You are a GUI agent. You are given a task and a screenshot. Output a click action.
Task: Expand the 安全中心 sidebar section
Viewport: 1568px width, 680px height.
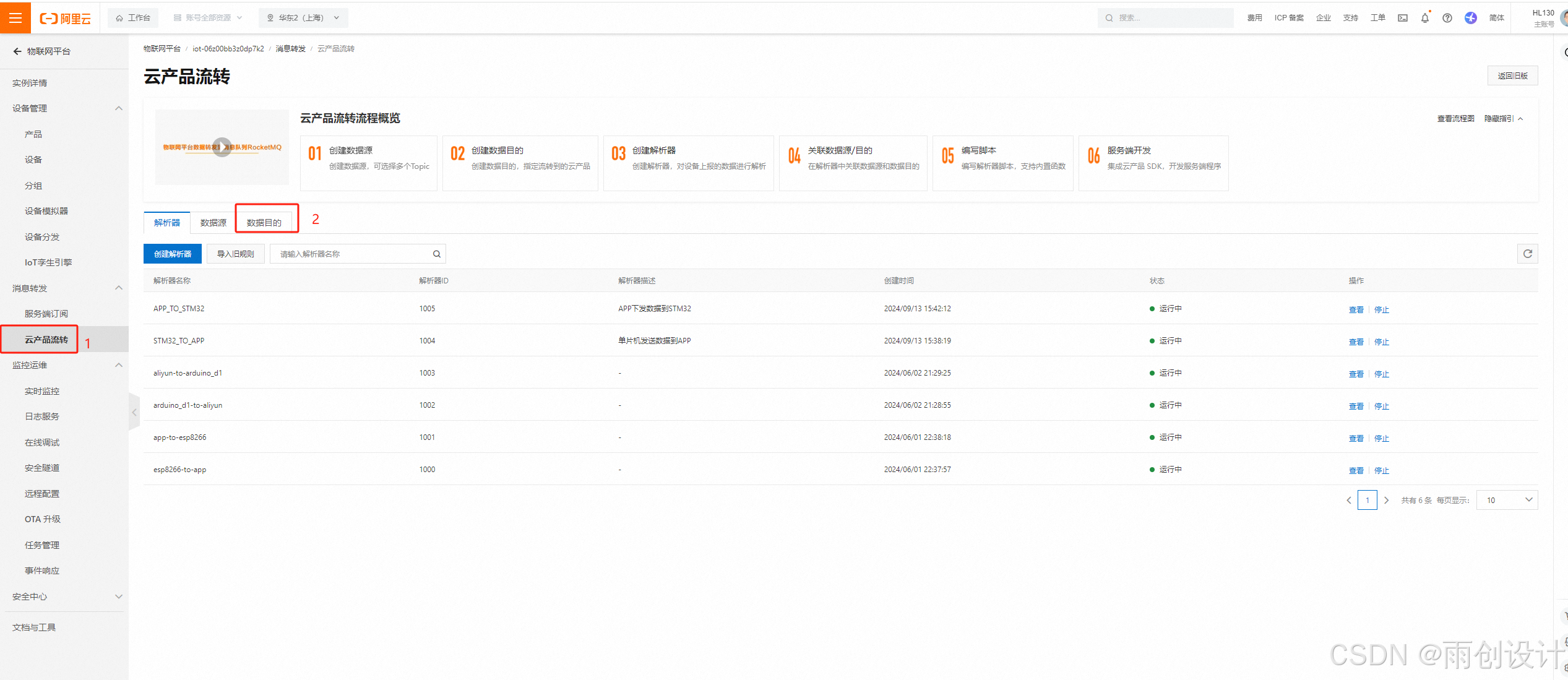click(x=118, y=596)
